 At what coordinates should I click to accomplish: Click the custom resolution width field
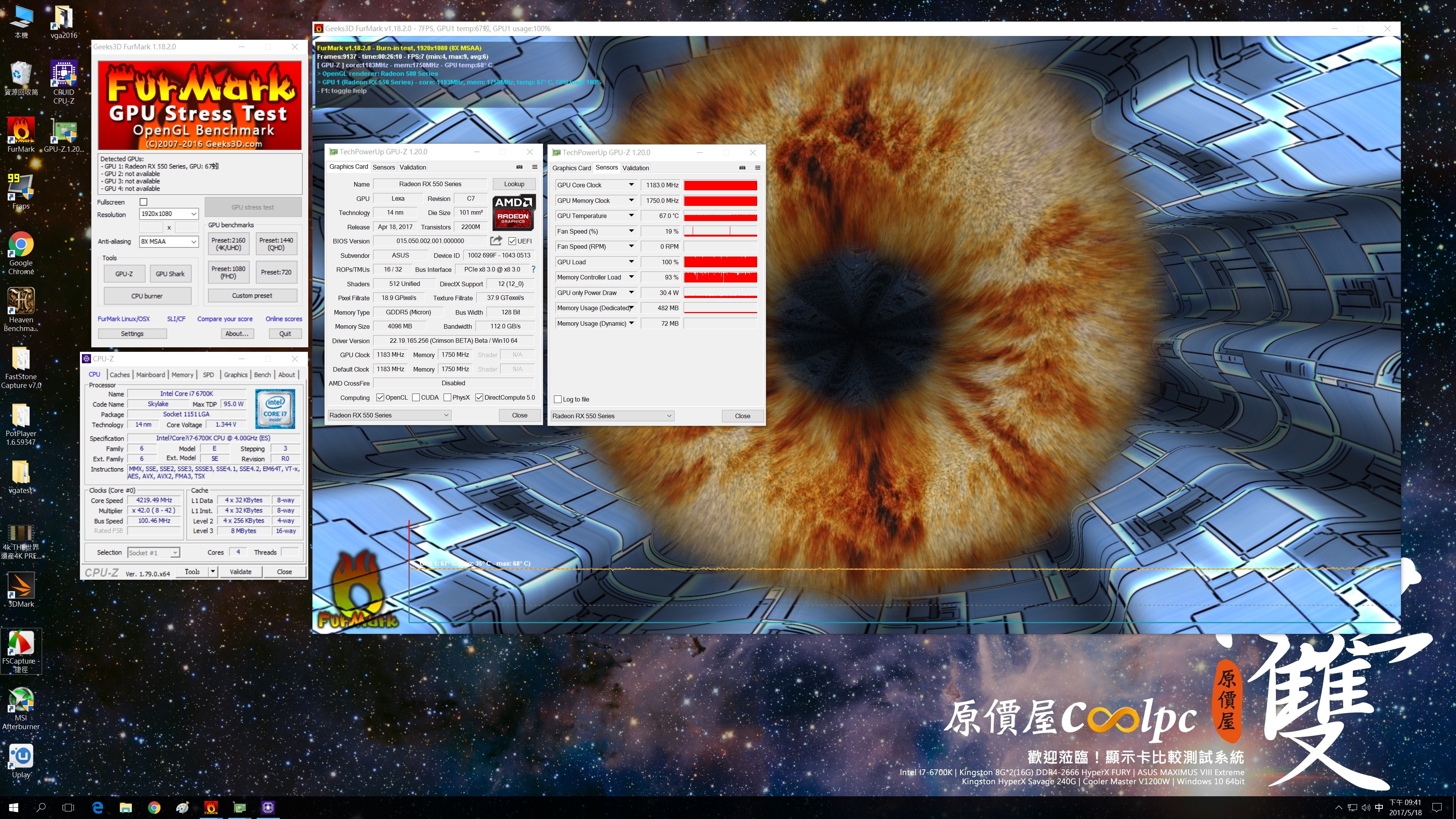click(x=151, y=227)
